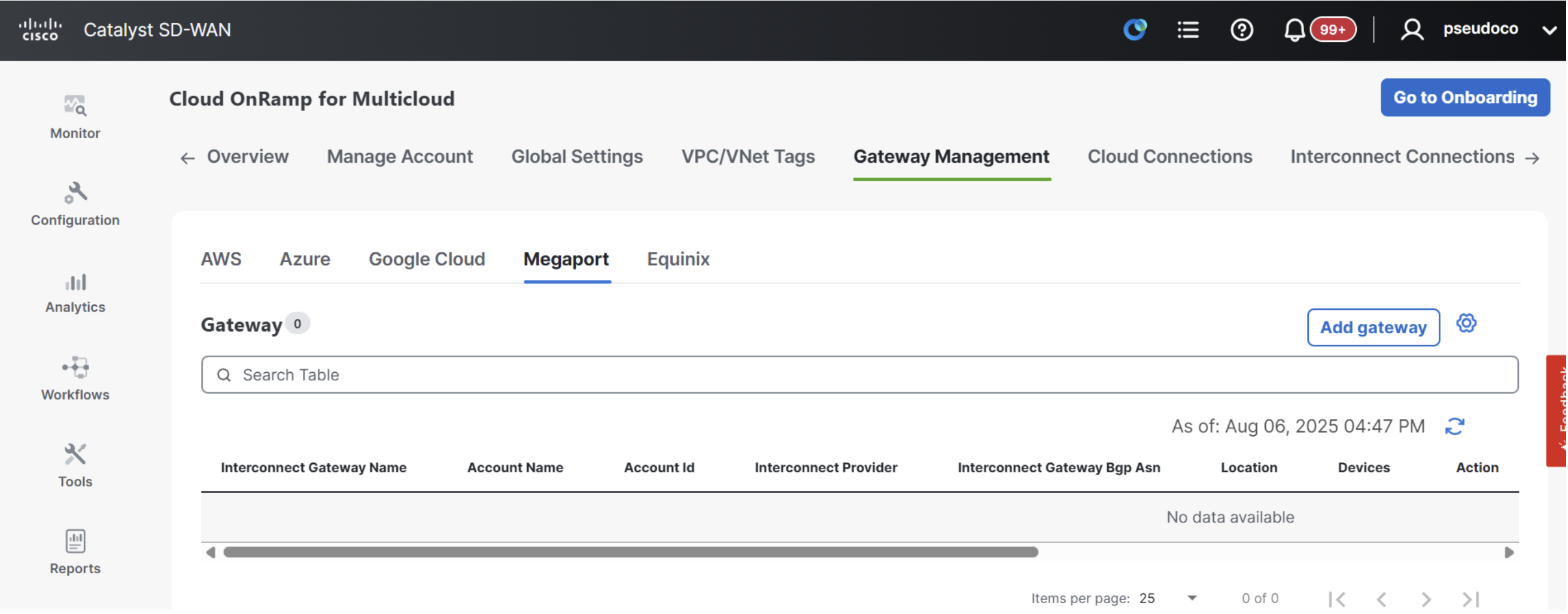1568x614 pixels.
Task: Click the Gateway count badge showing 0
Action: point(297,324)
